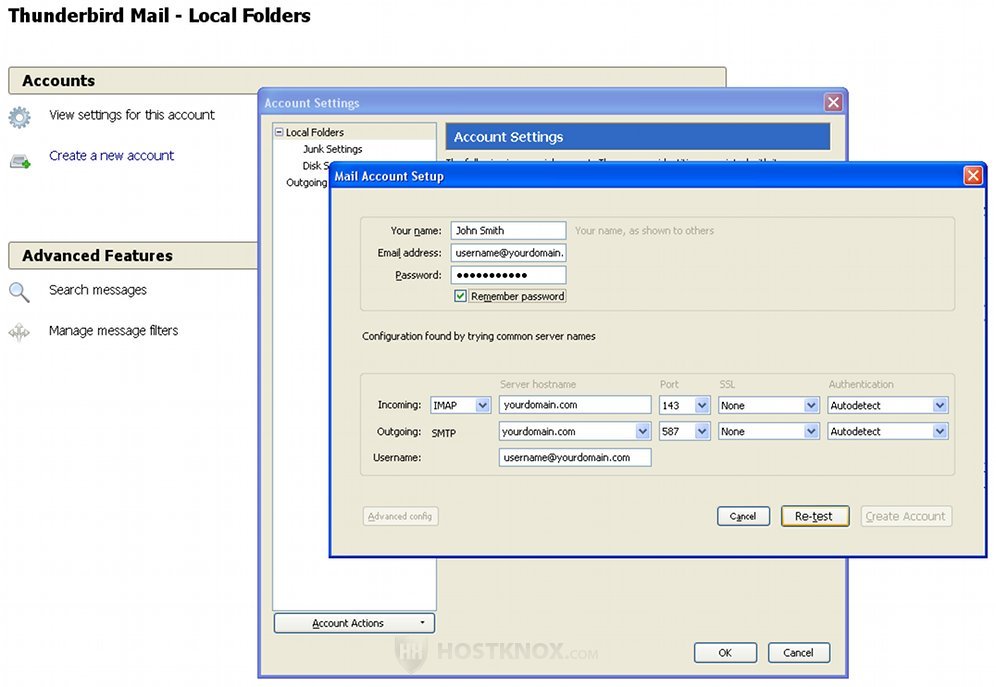This screenshot has width=996, height=687.
Task: Open the Outgoing server hostname dropdown
Action: click(642, 432)
